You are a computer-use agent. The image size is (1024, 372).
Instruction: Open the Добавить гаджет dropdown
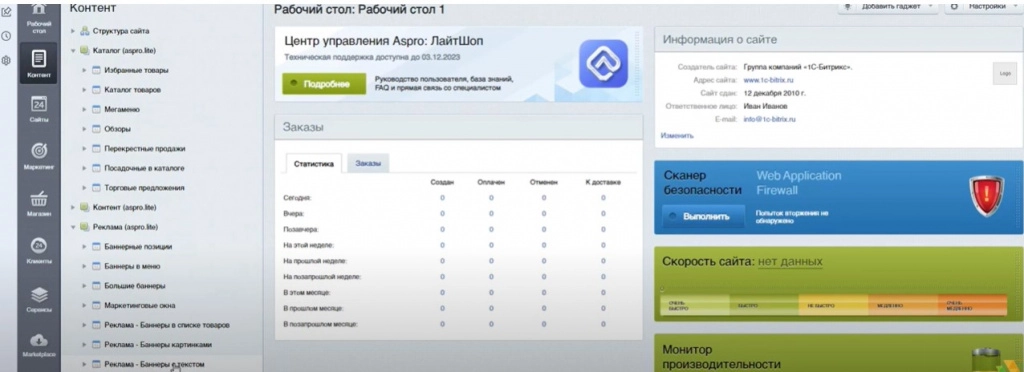click(888, 6)
